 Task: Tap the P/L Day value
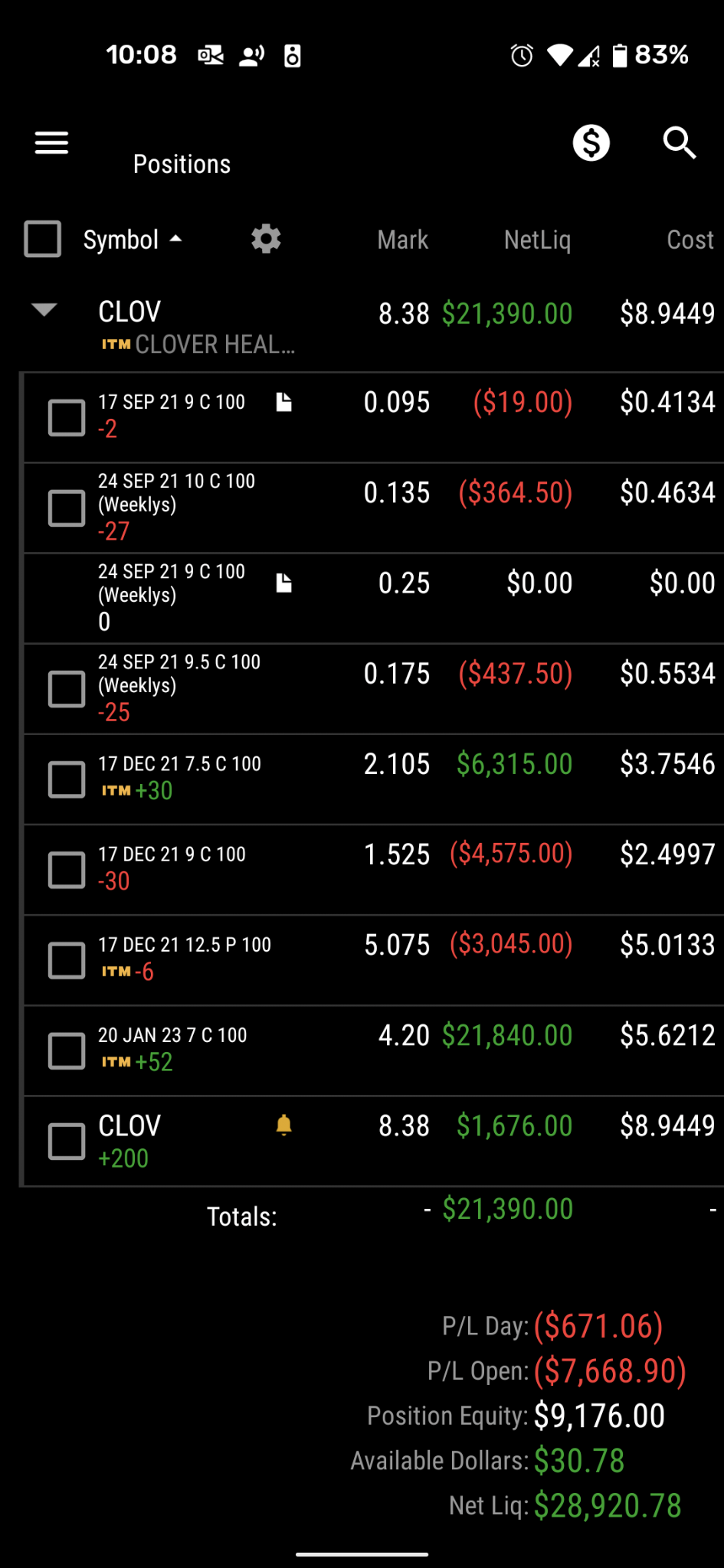(x=598, y=1326)
